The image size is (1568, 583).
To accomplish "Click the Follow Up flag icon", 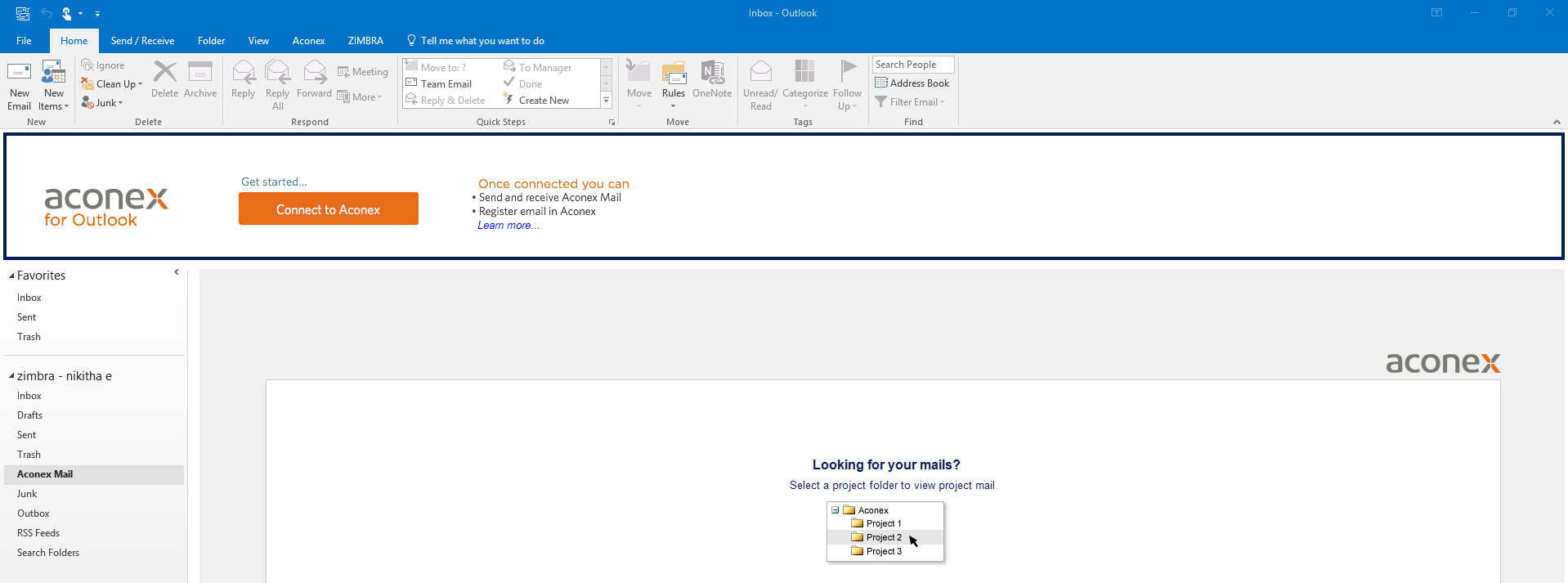I will (848, 72).
